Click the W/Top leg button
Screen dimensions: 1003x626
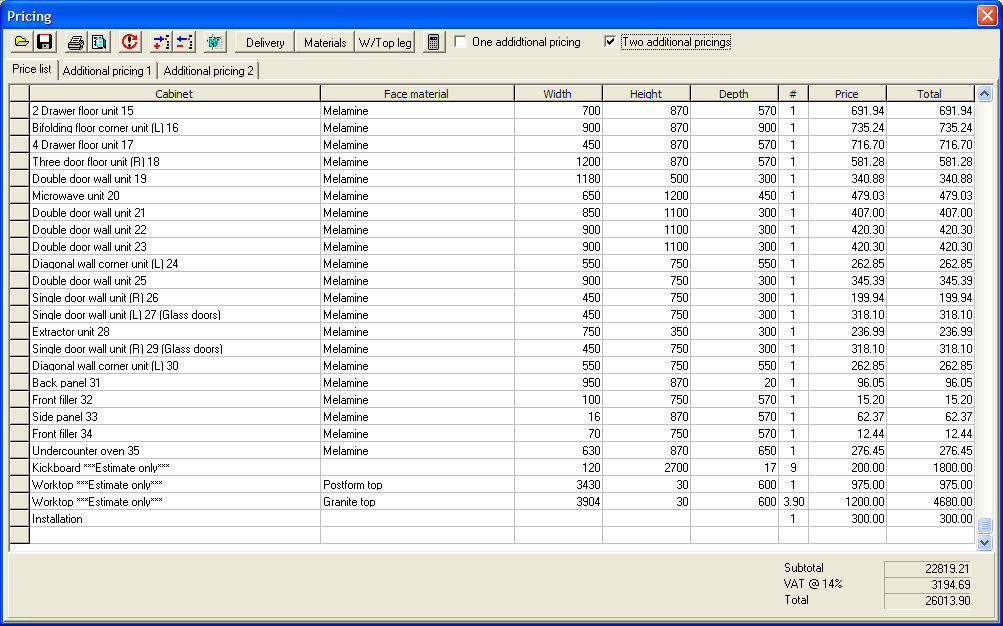(x=385, y=42)
